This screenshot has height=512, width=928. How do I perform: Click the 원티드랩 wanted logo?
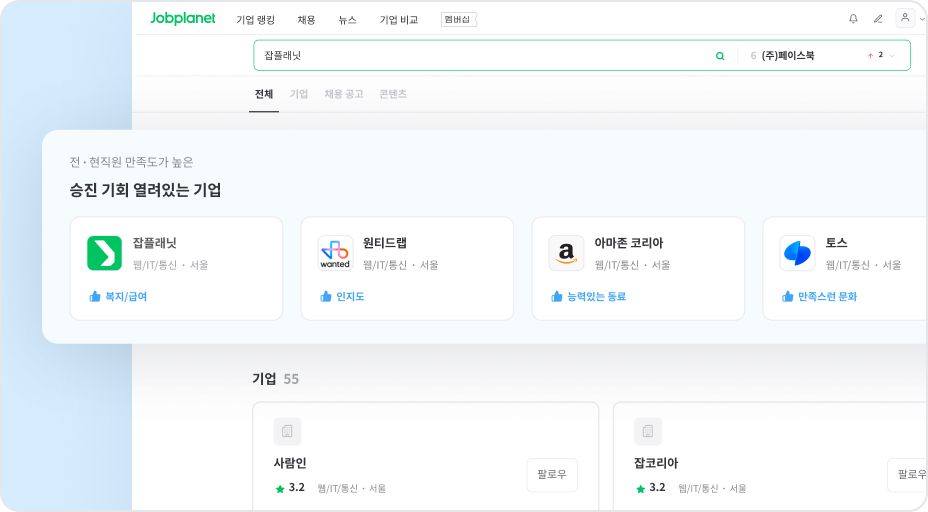(x=335, y=253)
